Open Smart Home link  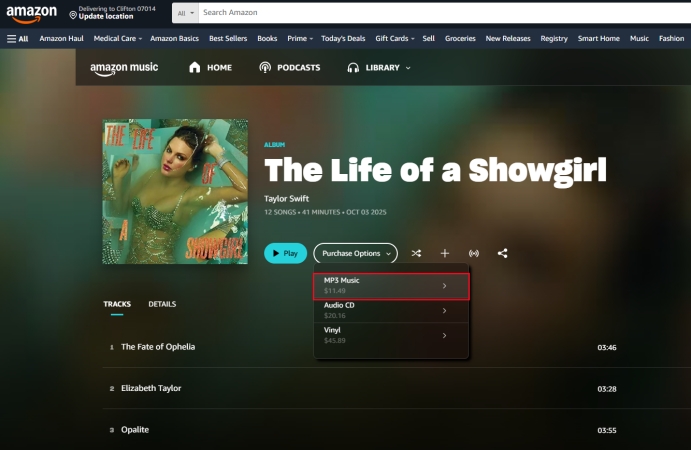598,39
